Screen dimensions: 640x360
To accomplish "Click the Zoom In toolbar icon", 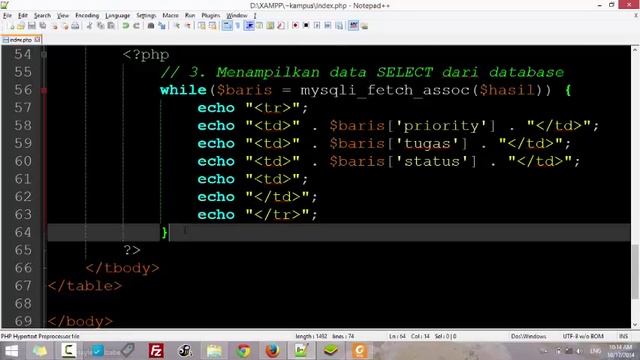I will point(176,26).
